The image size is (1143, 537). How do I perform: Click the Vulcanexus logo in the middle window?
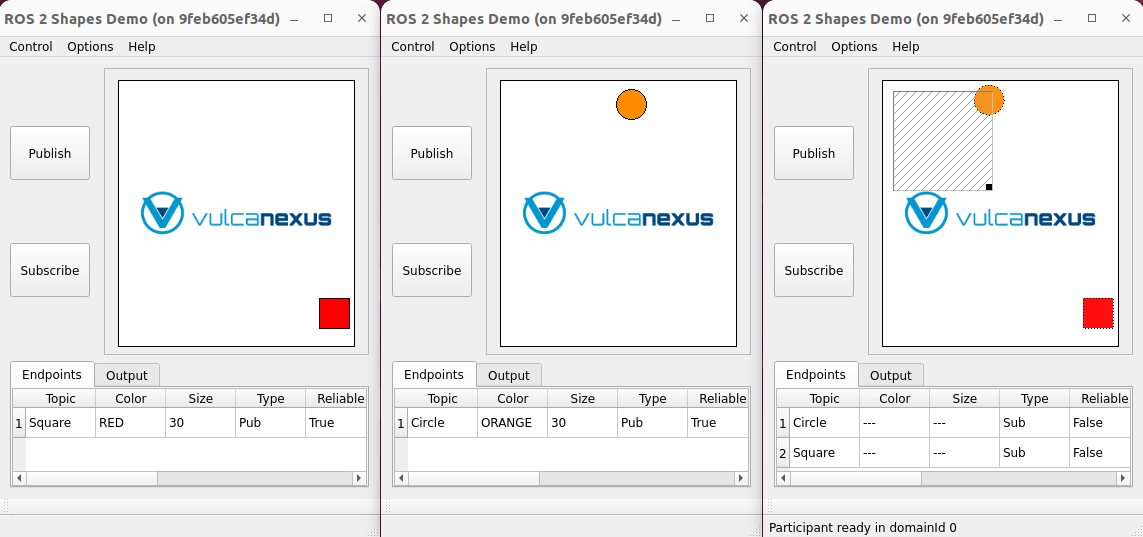(x=618, y=214)
